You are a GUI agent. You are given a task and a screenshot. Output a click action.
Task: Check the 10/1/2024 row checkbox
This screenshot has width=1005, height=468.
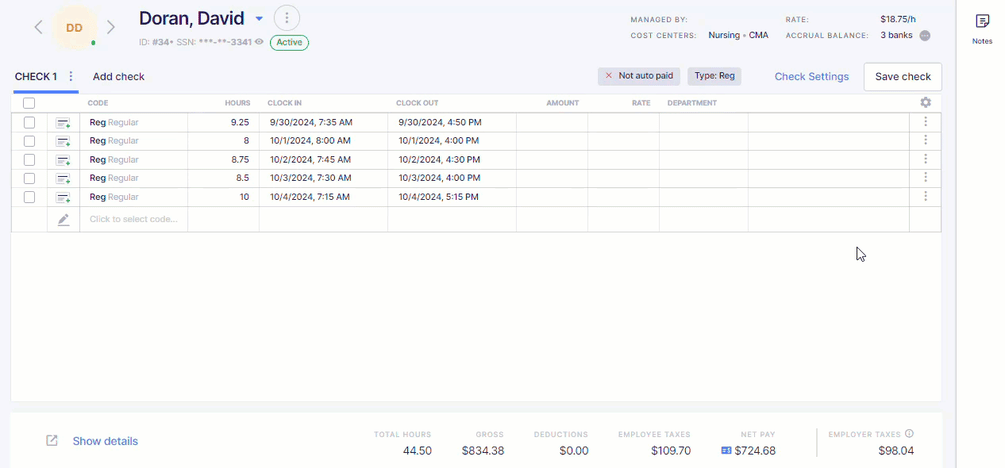(29, 141)
